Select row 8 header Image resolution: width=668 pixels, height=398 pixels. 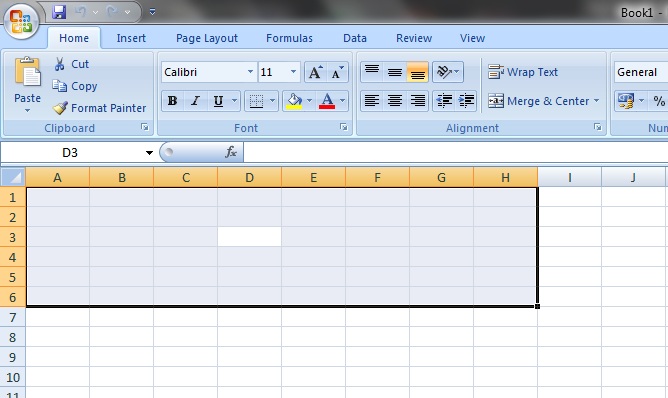coord(12,337)
